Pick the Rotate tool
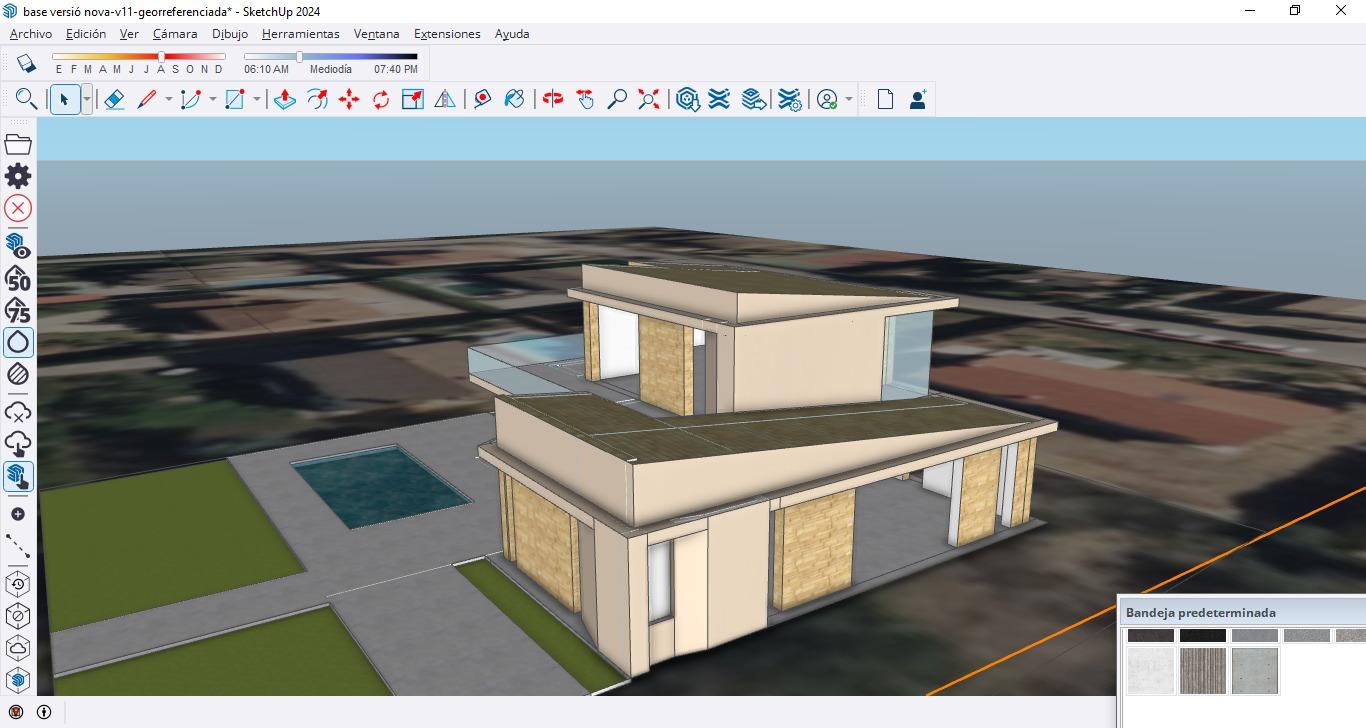The image size is (1366, 728). 381,99
